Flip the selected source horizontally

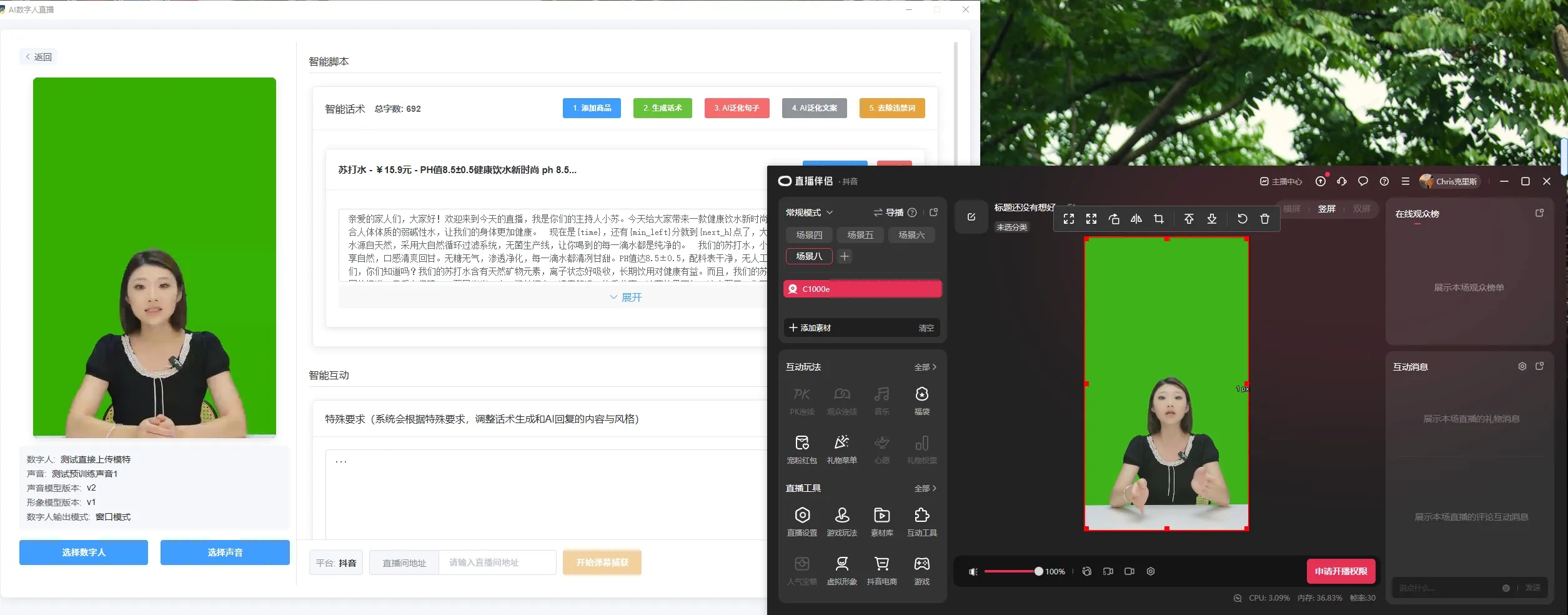tap(1136, 219)
